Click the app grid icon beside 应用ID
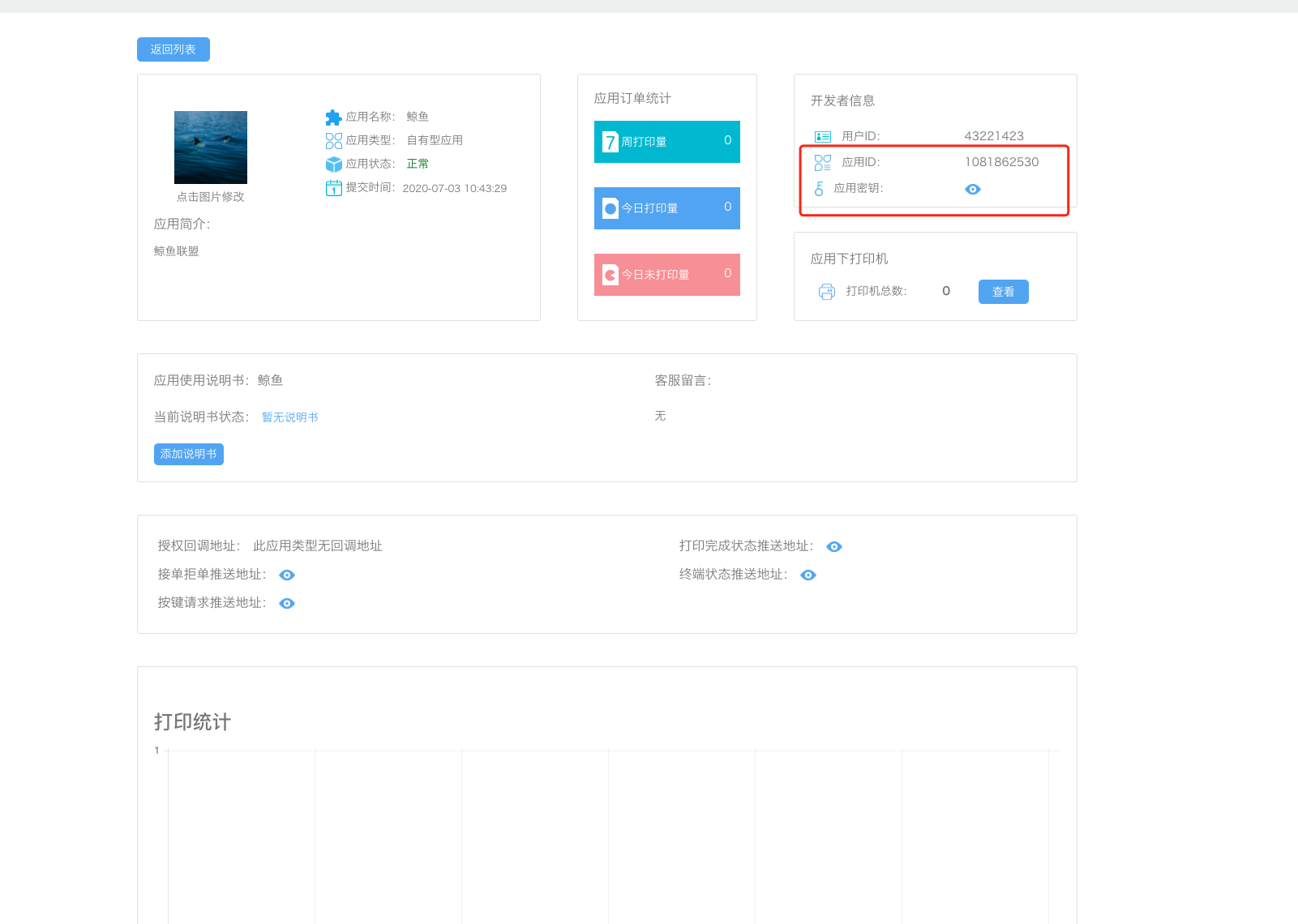This screenshot has width=1298, height=924. (x=823, y=163)
